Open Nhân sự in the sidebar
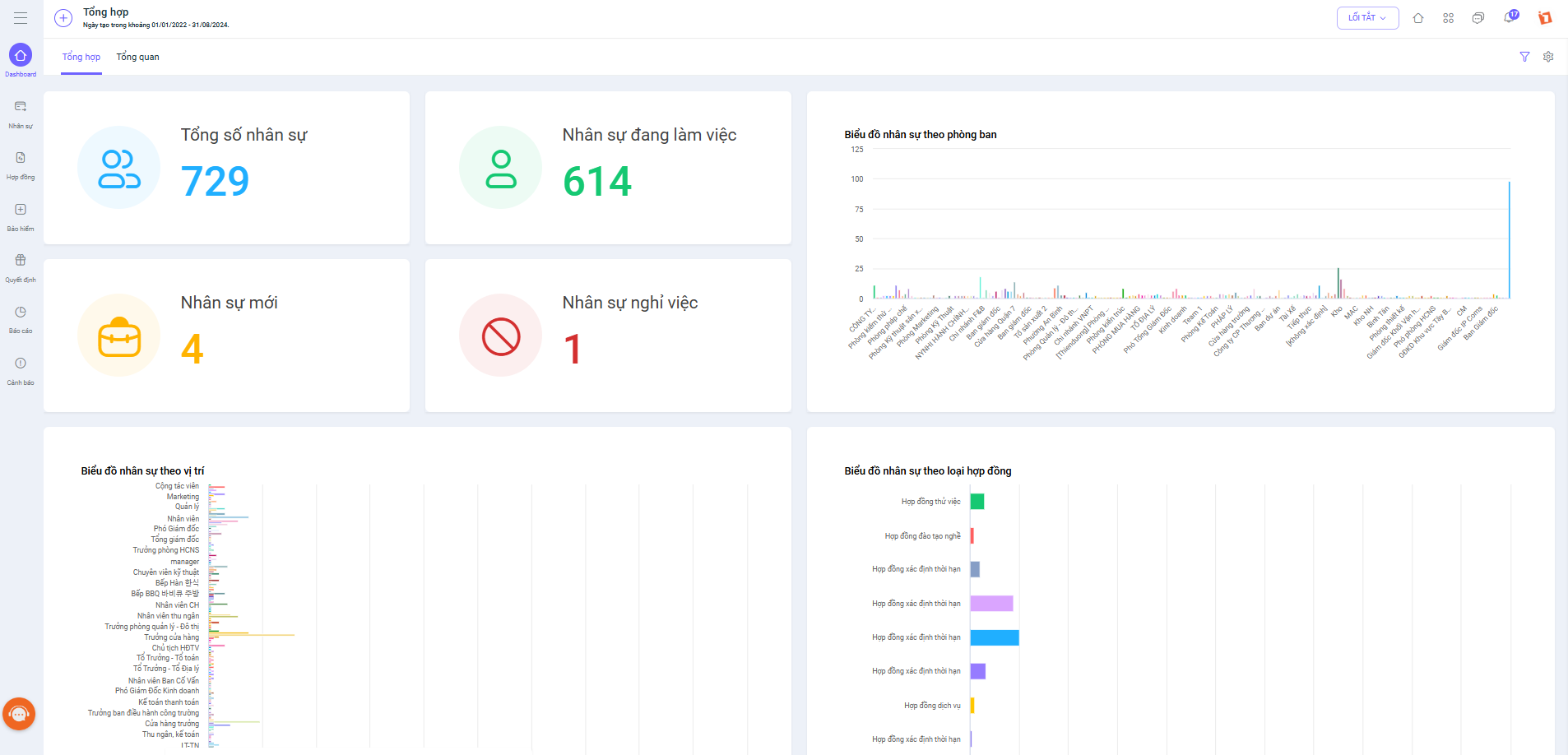Screen dimensions: 1568x755 pos(21,114)
